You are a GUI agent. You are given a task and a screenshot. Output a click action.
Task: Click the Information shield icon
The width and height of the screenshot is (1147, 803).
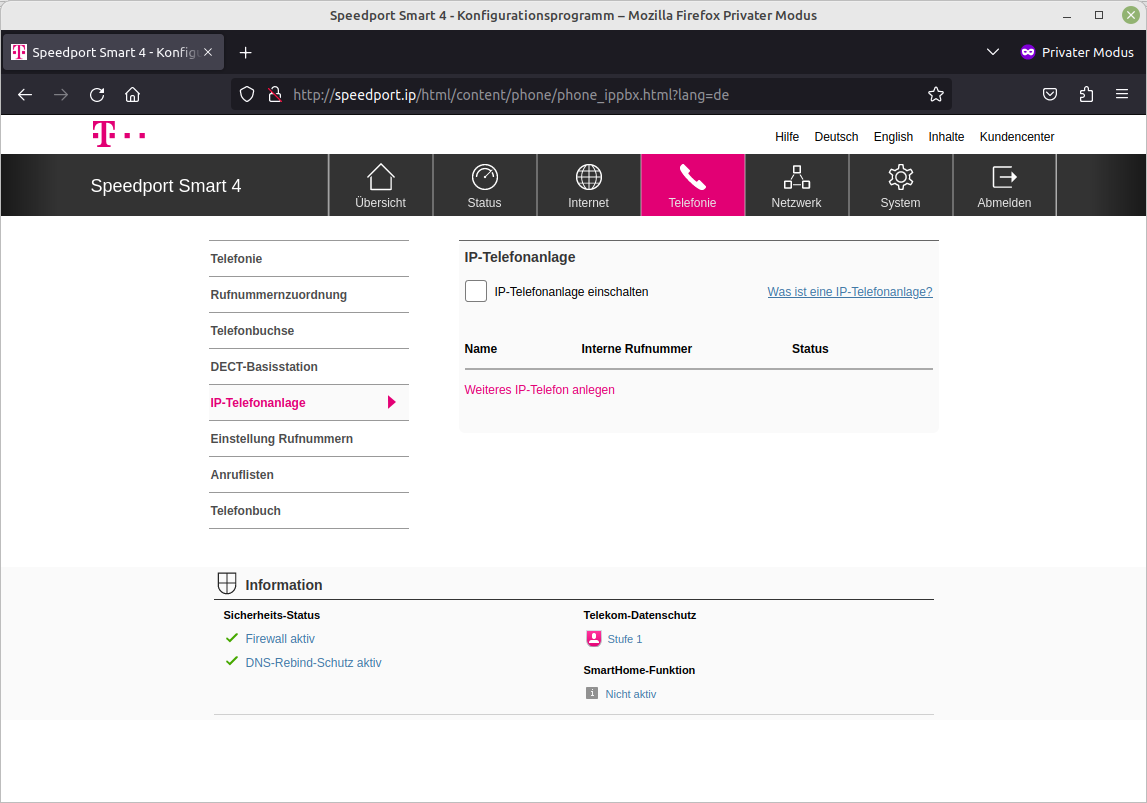pyautogui.click(x=227, y=584)
